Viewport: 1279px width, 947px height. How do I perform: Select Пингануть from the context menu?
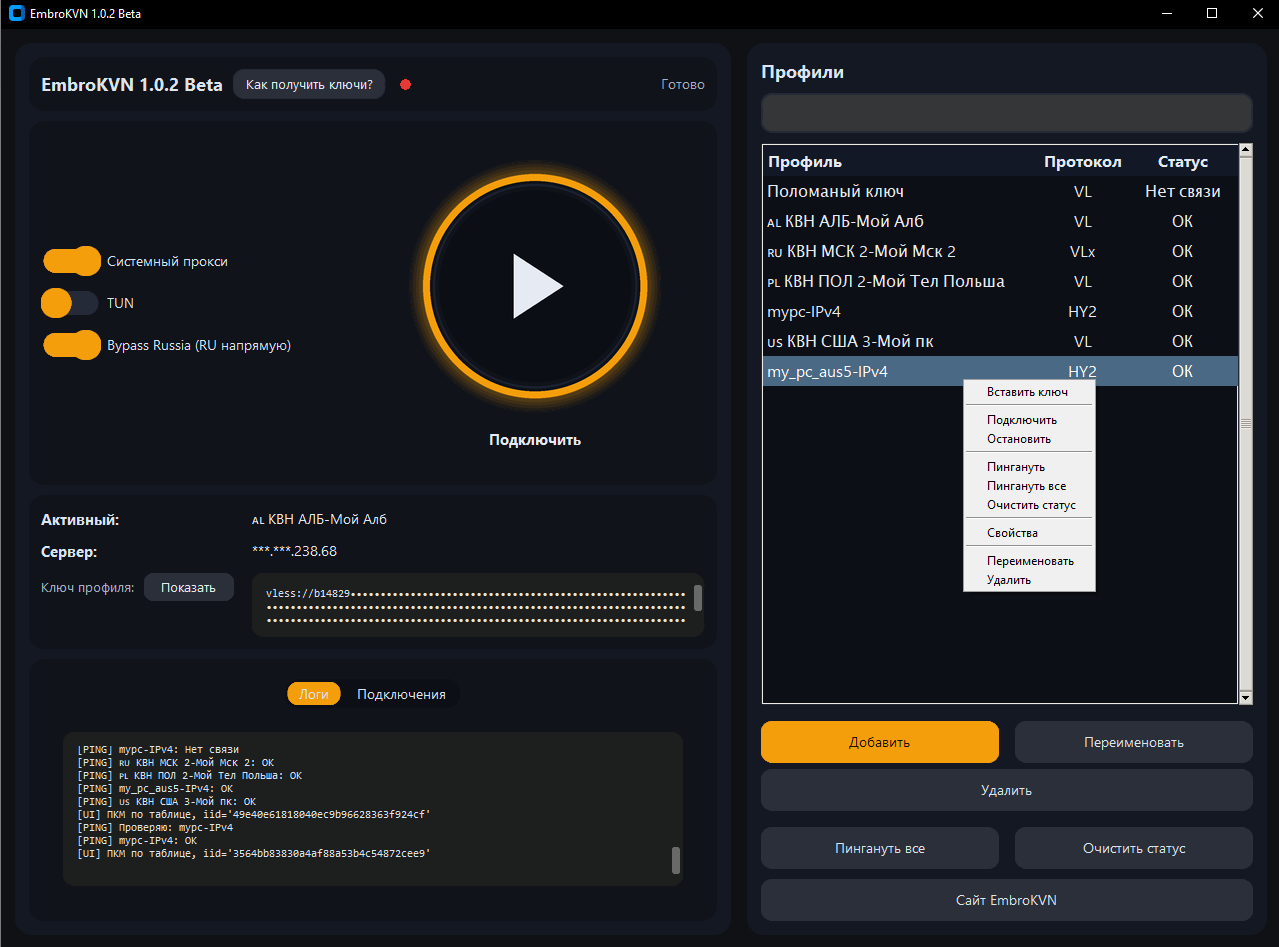(1015, 467)
